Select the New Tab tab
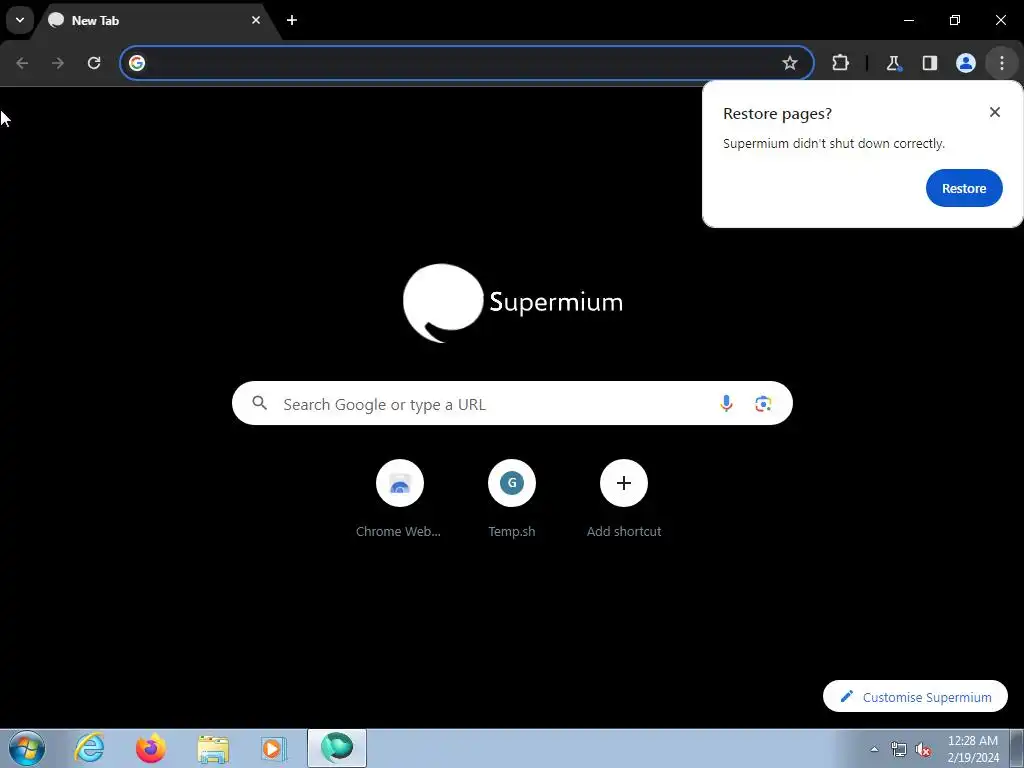Screen dimensions: 1024x768 157,20
